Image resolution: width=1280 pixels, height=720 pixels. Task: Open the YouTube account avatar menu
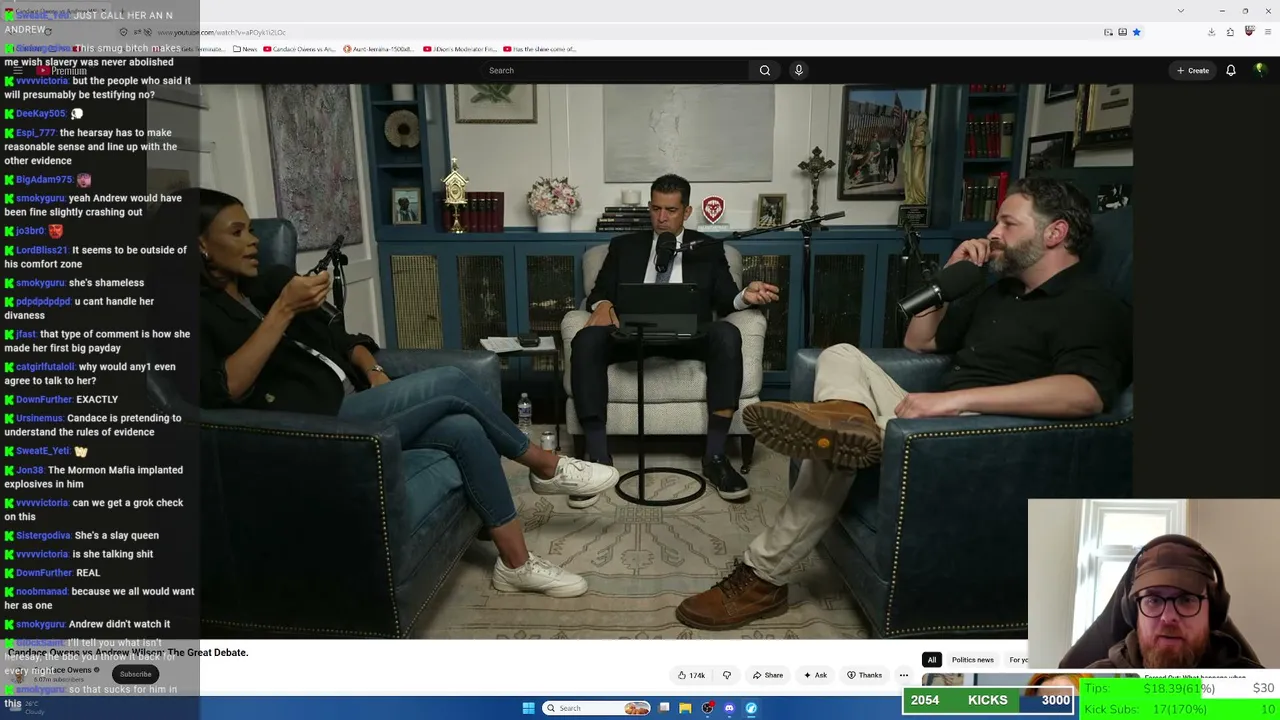(1260, 70)
